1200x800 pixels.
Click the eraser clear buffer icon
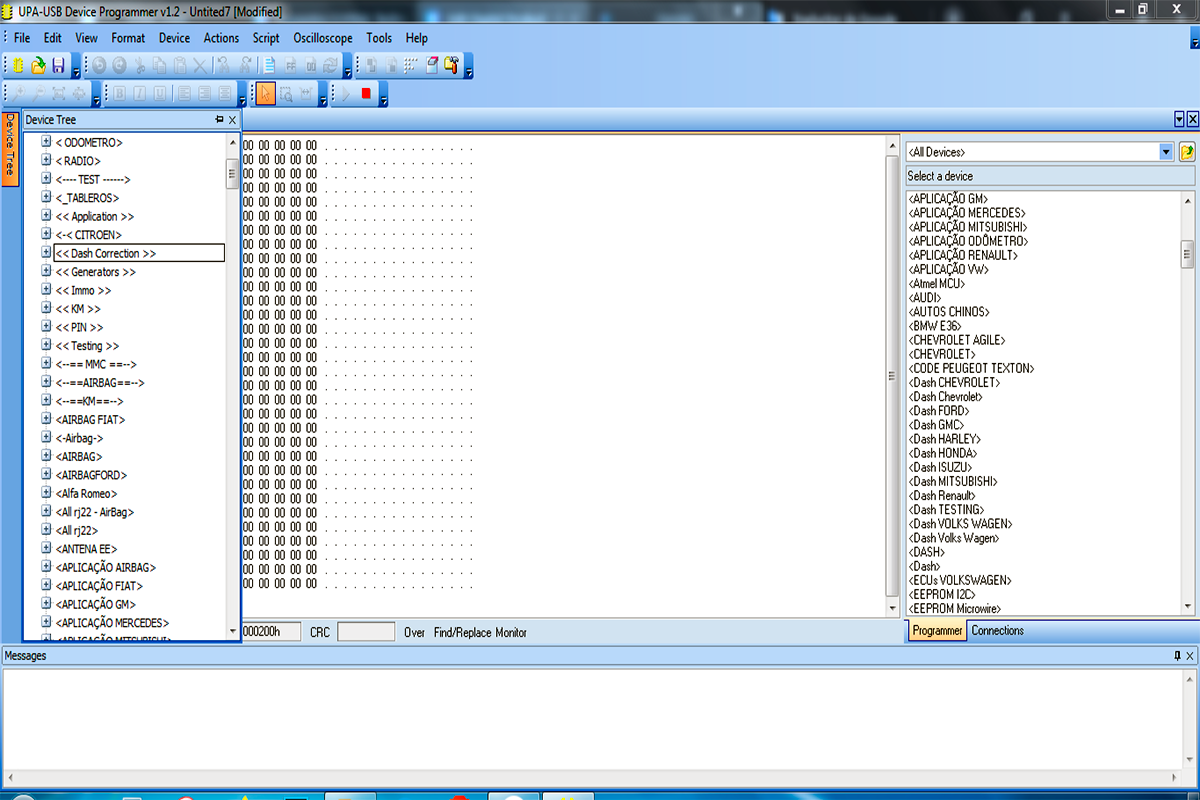(x=432, y=66)
